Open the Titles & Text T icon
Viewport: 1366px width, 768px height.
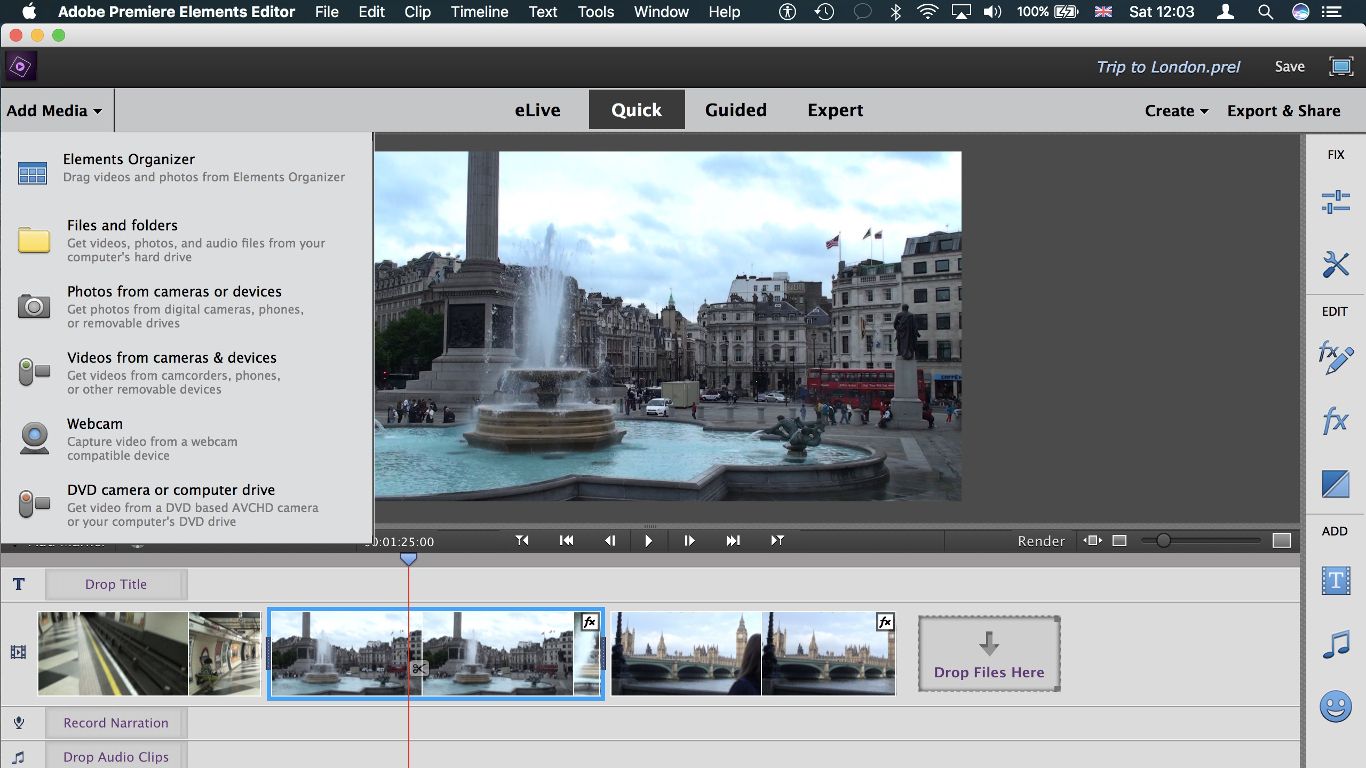pos(1335,580)
